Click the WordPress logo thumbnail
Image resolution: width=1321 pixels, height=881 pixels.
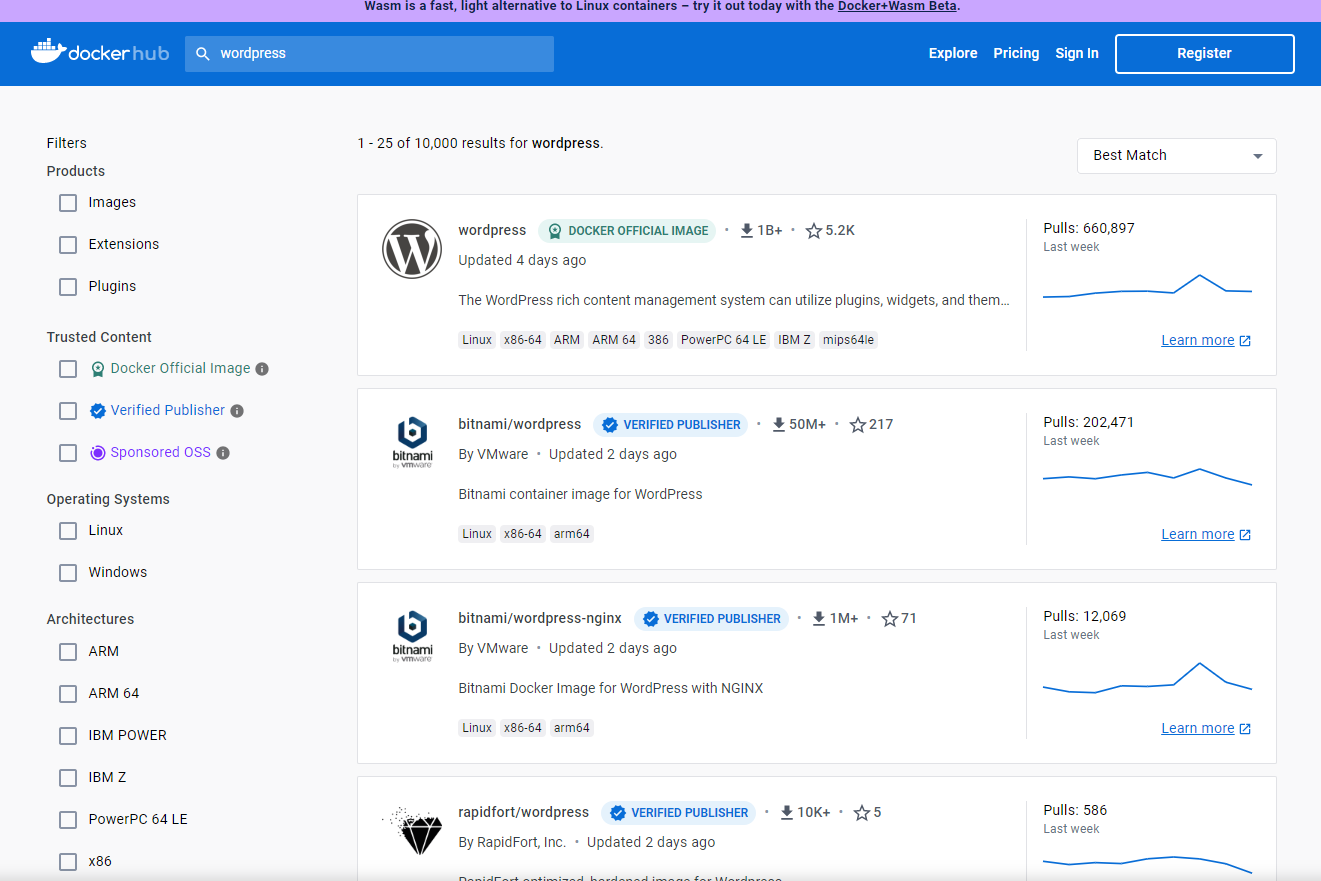click(x=412, y=249)
